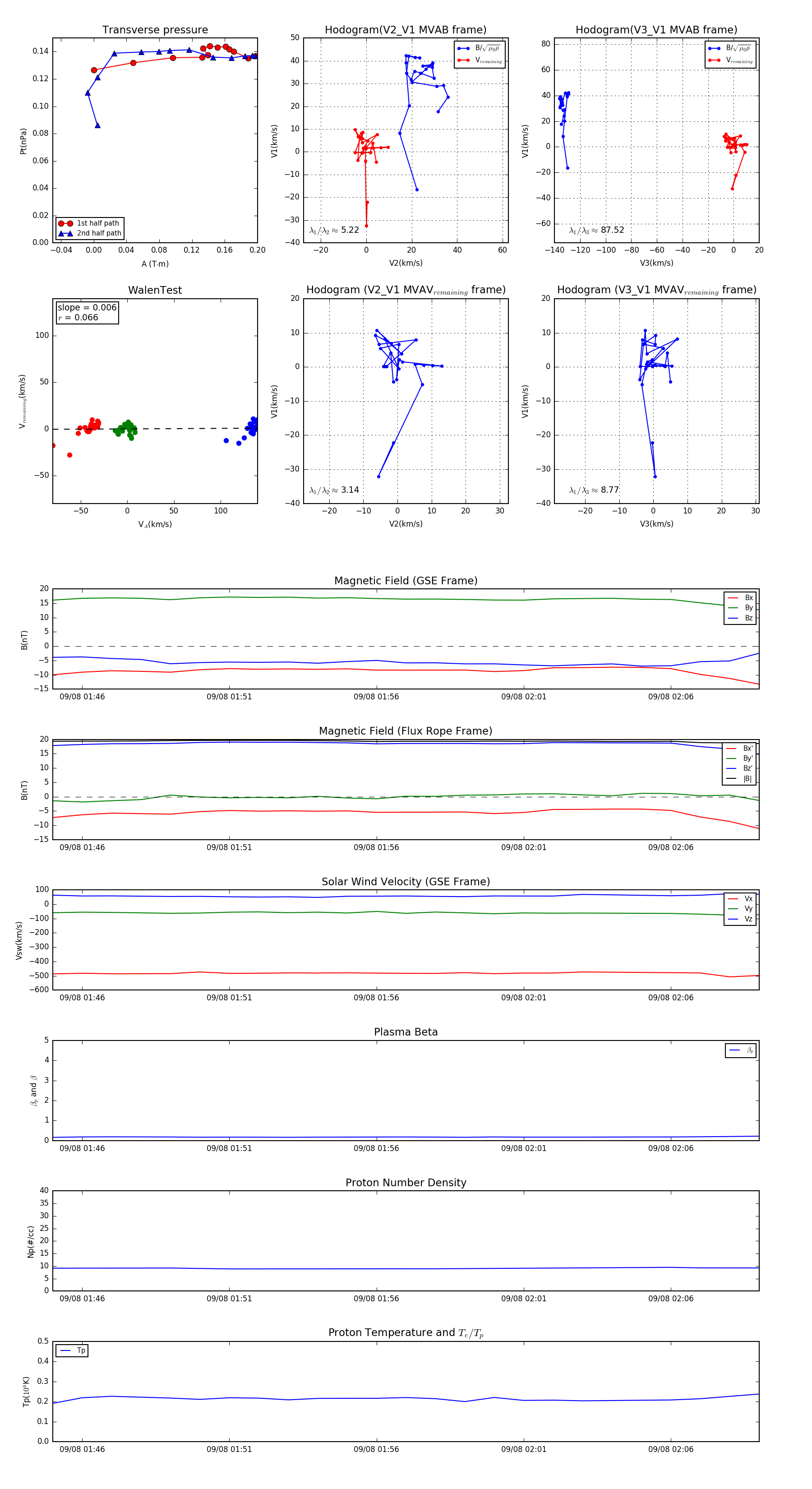The image size is (812, 1489).
Task: Click the Tp legend entry
Action: (72, 1351)
